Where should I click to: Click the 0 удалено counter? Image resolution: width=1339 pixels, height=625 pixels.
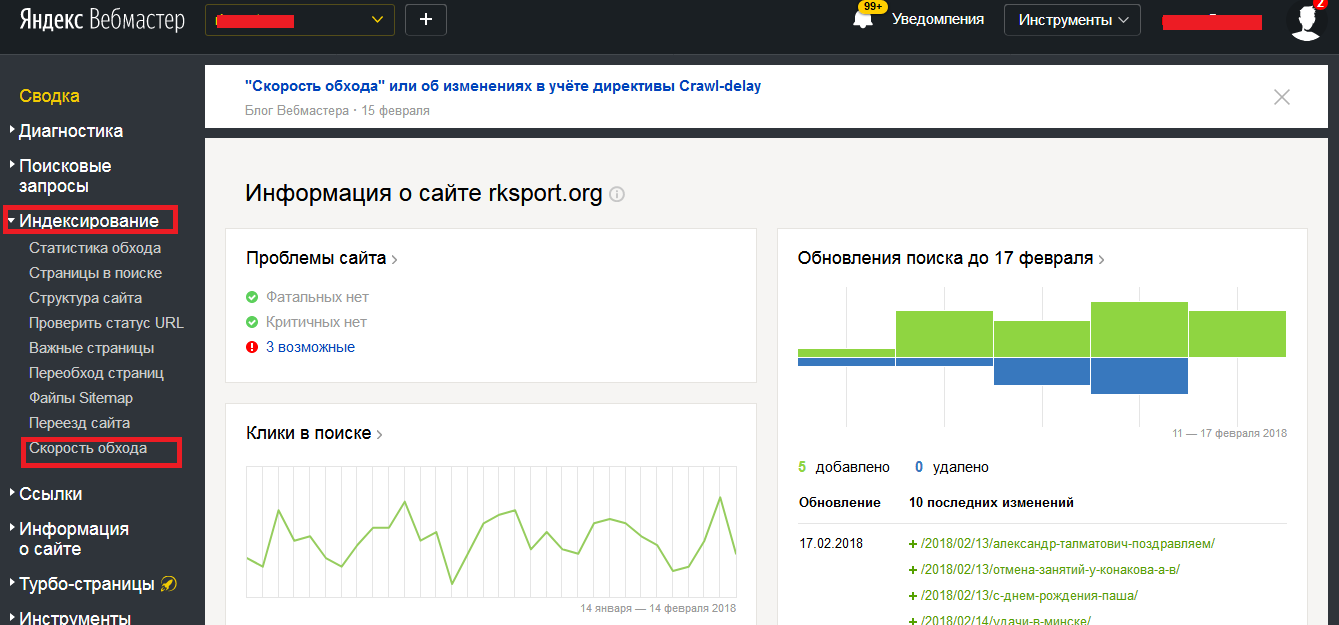tap(952, 467)
